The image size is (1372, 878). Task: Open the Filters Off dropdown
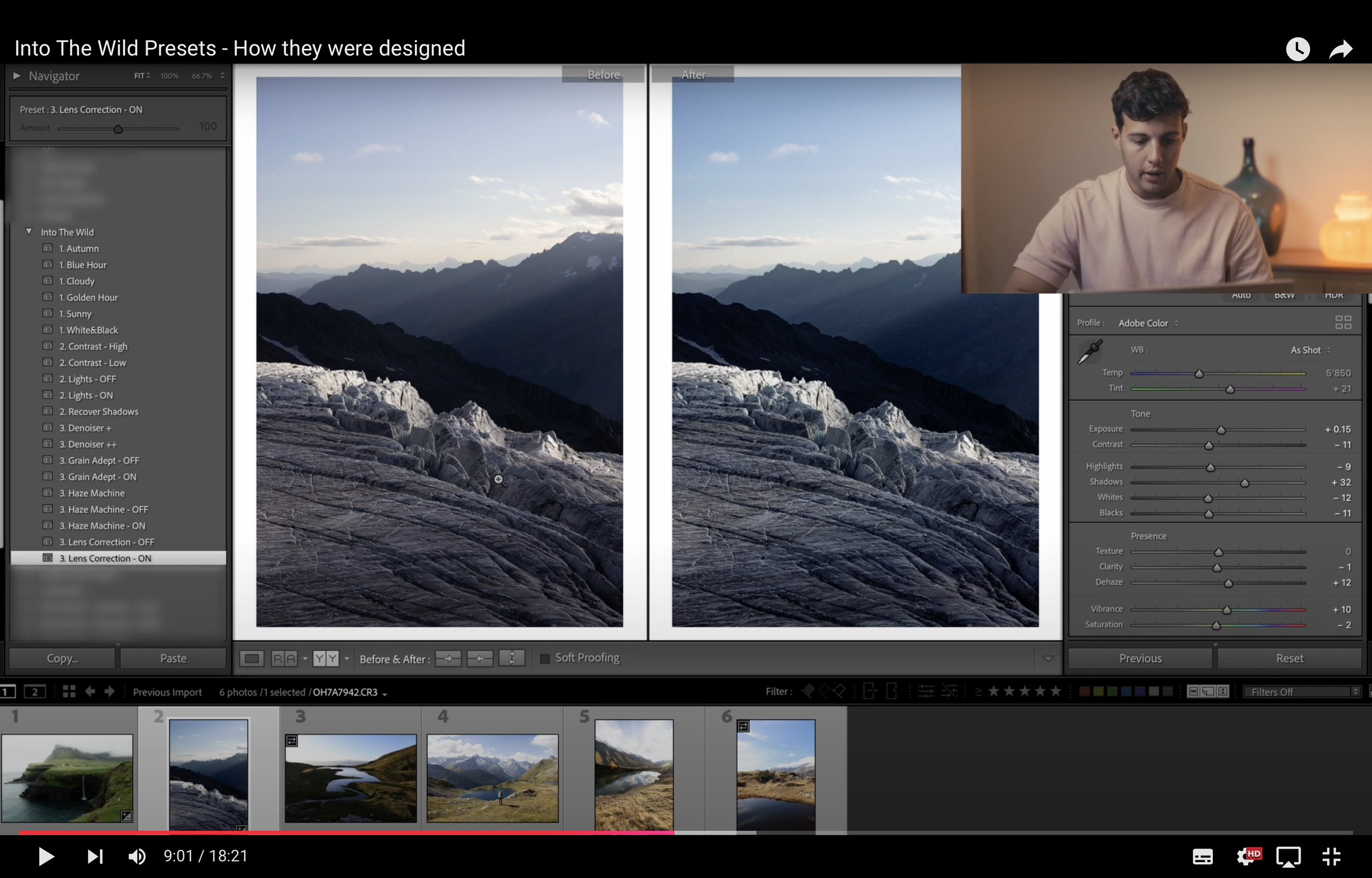coord(1302,691)
